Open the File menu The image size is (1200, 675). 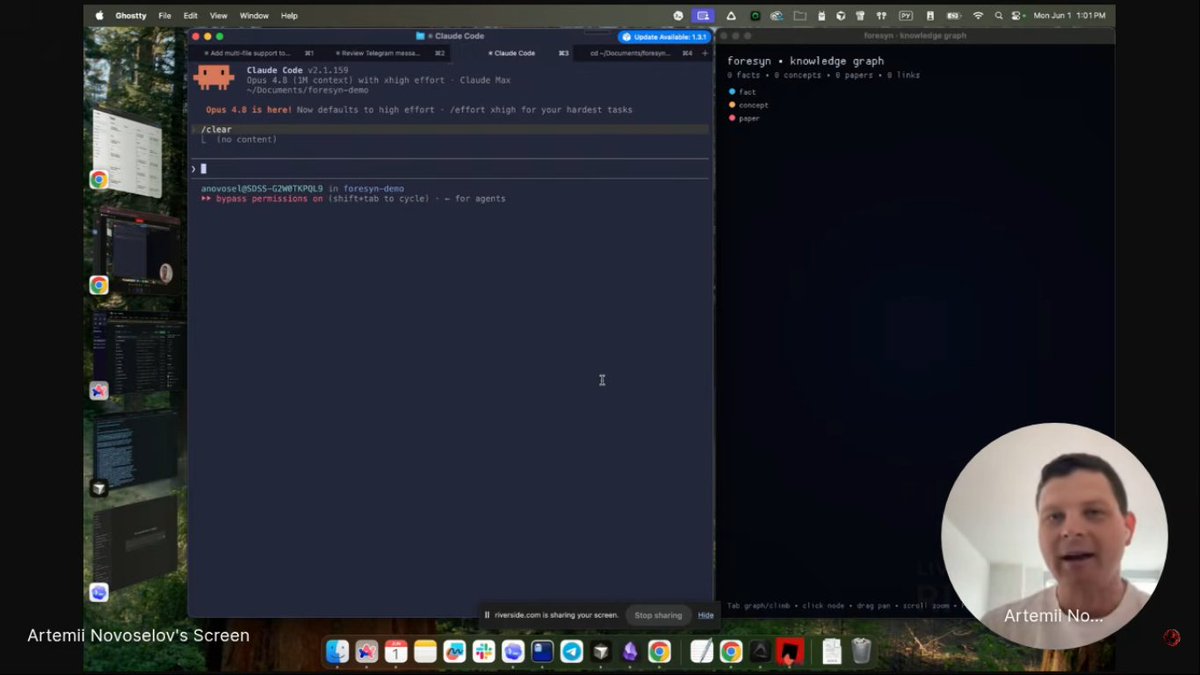pos(164,16)
